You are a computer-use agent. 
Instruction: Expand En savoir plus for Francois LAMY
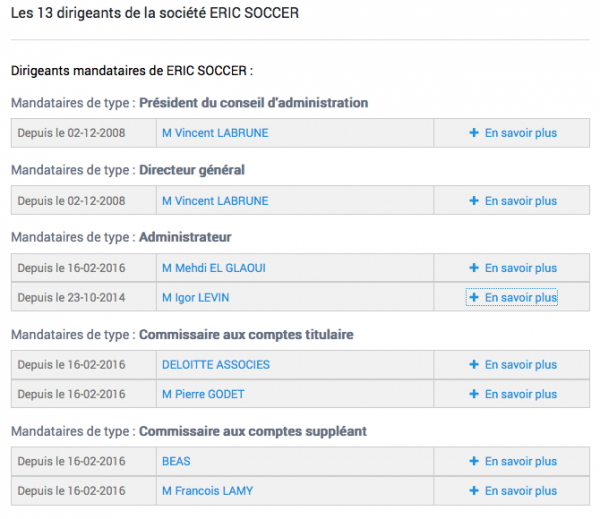click(x=513, y=491)
